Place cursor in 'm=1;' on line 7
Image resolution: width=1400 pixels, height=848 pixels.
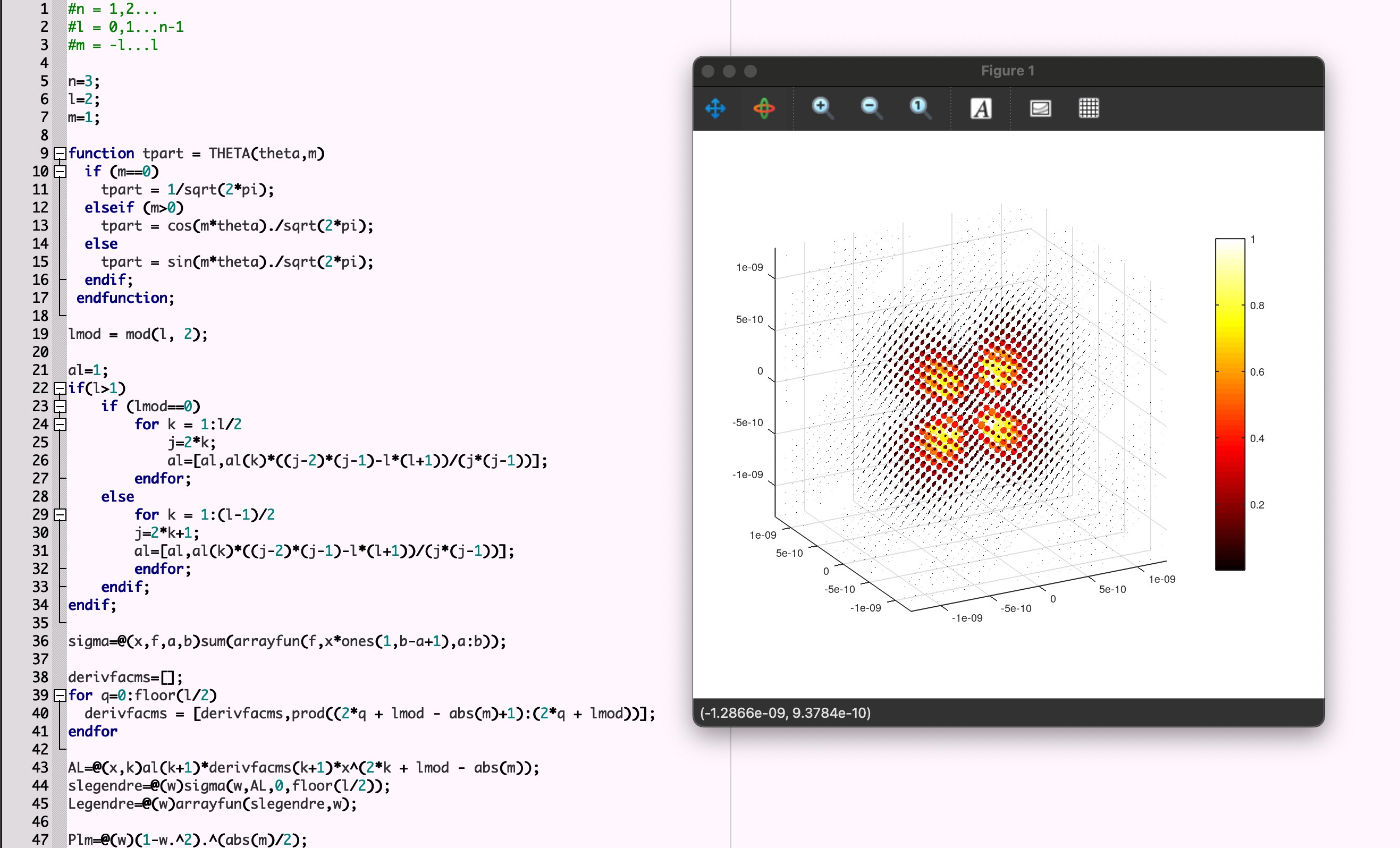tap(83, 117)
